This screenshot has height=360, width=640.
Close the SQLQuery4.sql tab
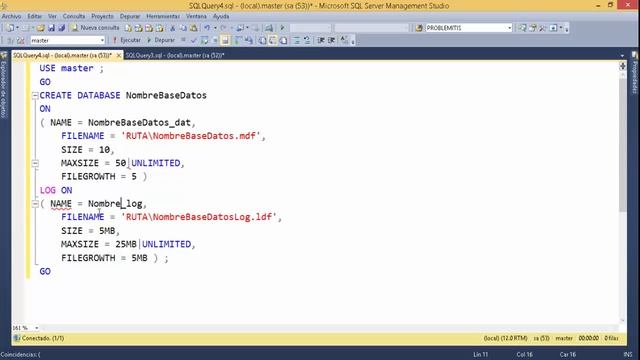pos(119,55)
